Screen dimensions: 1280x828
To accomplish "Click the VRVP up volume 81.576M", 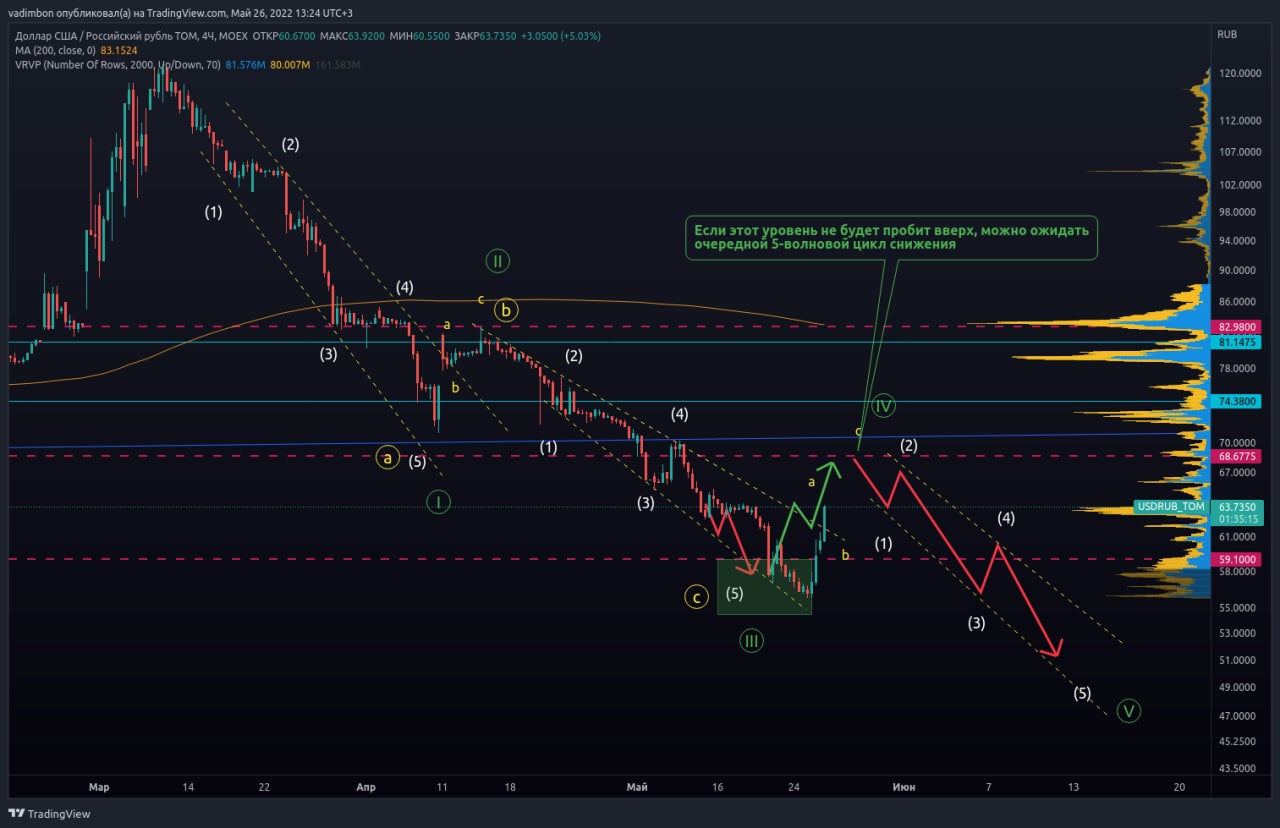I will [x=246, y=65].
